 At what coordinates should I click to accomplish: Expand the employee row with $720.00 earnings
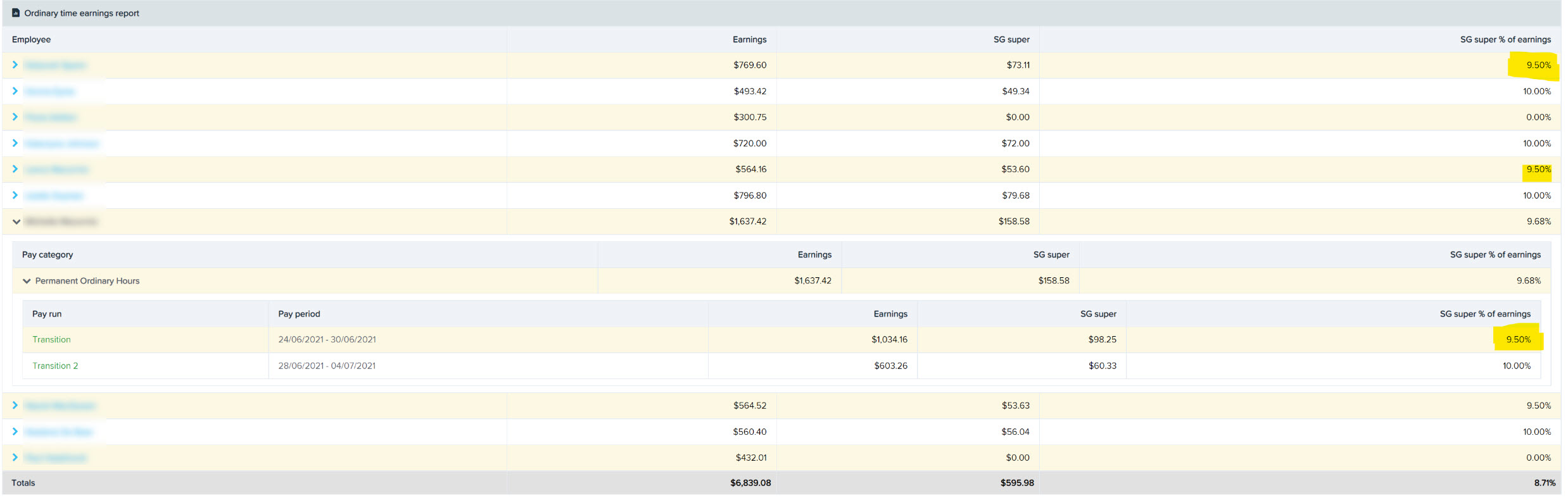click(15, 143)
